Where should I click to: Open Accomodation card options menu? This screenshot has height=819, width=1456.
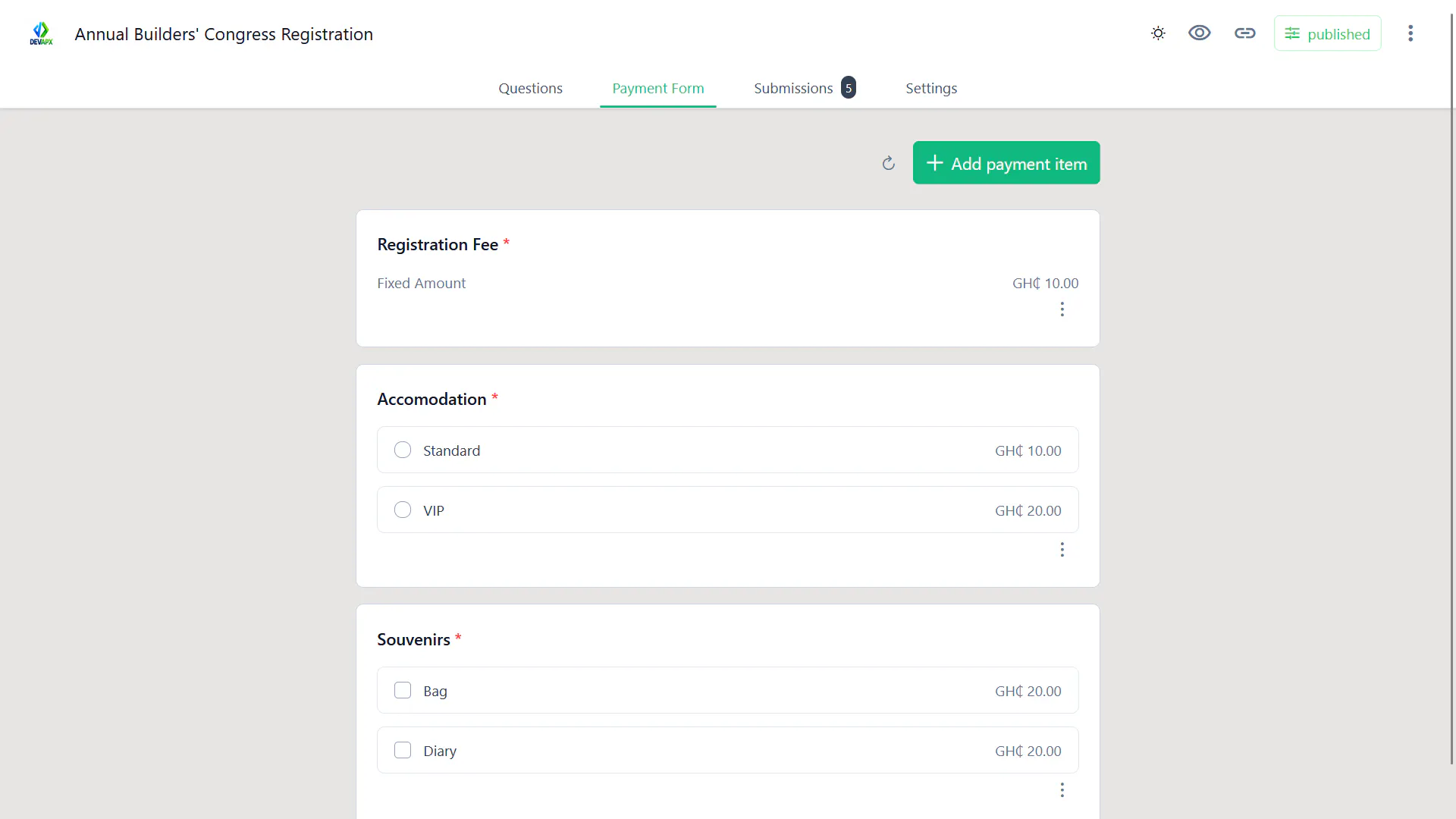[x=1062, y=550]
